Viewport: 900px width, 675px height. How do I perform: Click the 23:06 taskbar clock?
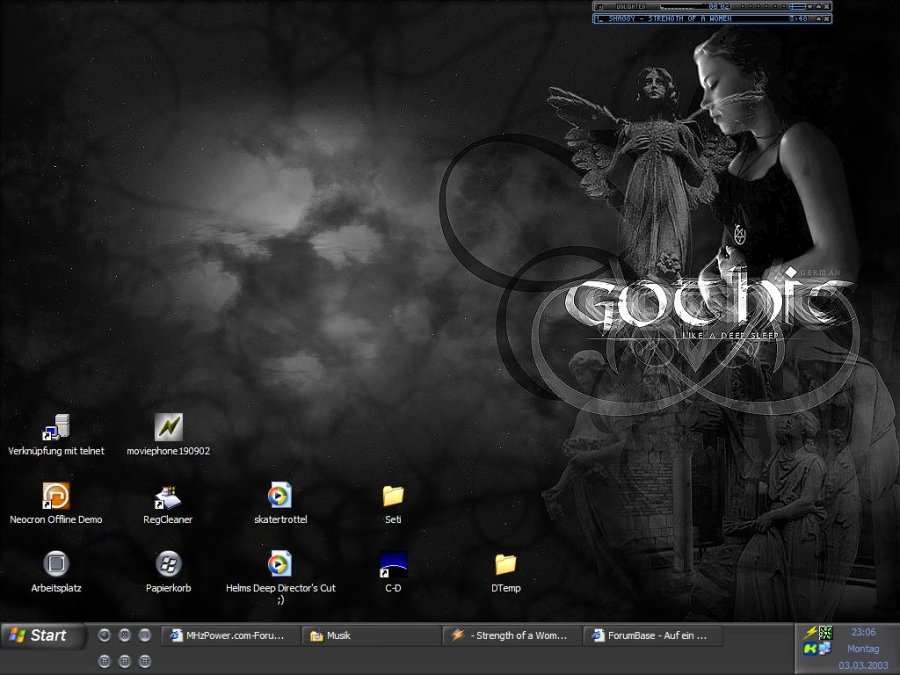tap(863, 632)
